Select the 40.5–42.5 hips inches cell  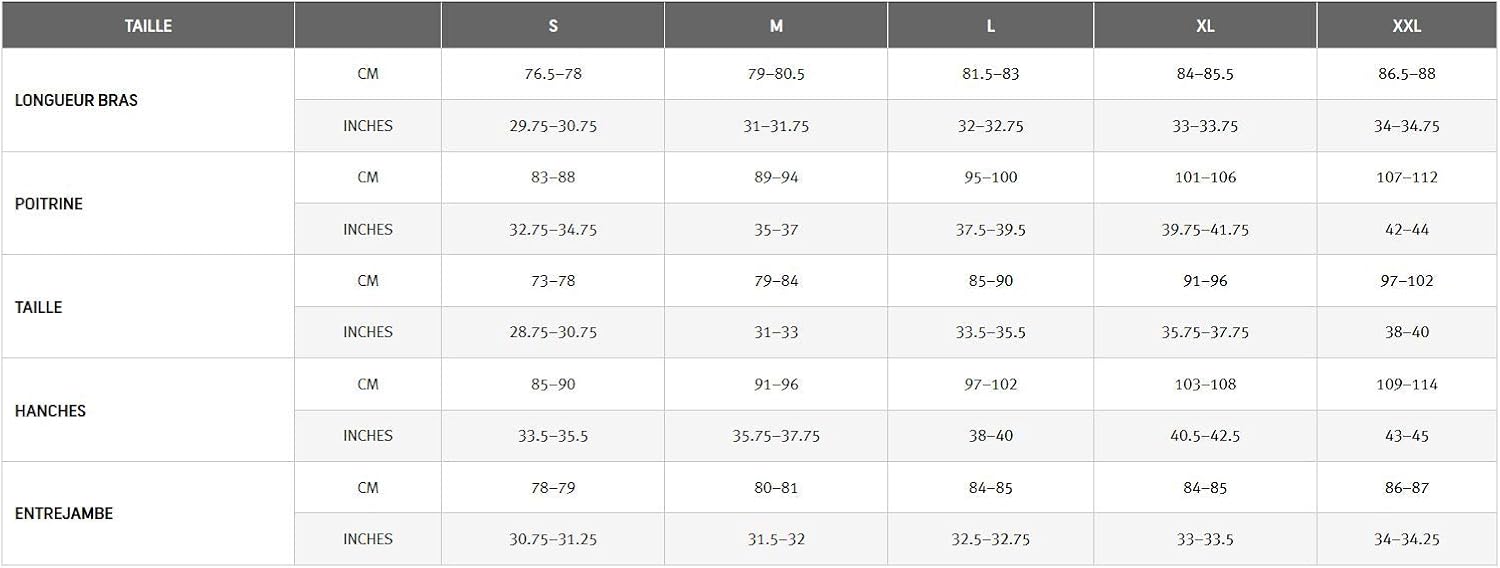tap(1205, 436)
